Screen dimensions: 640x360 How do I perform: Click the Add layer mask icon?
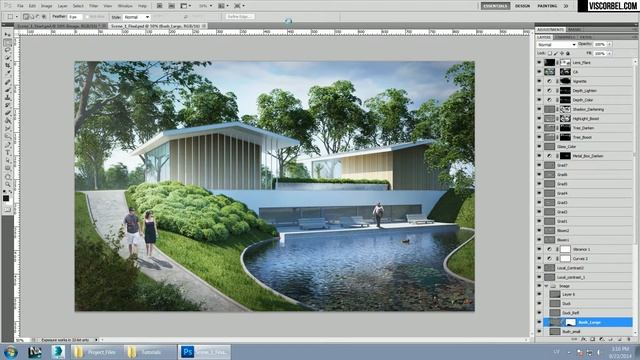[592, 339]
